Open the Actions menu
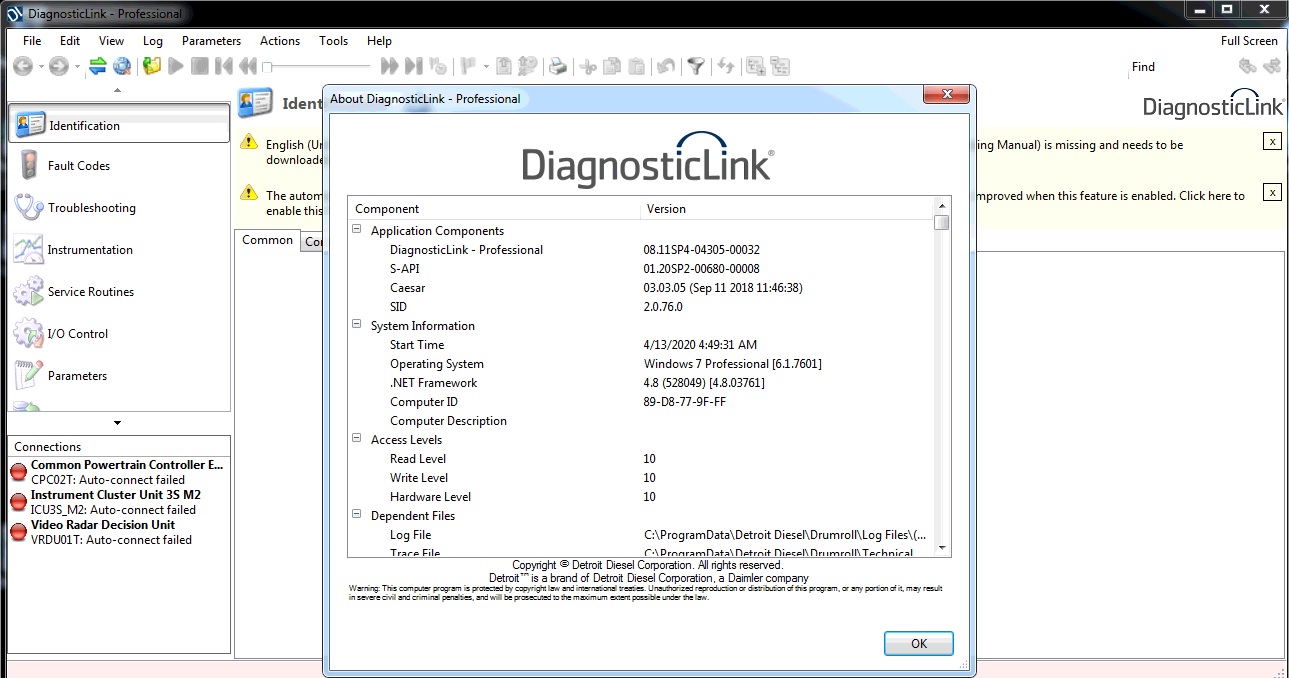The width and height of the screenshot is (1289, 678). 280,41
